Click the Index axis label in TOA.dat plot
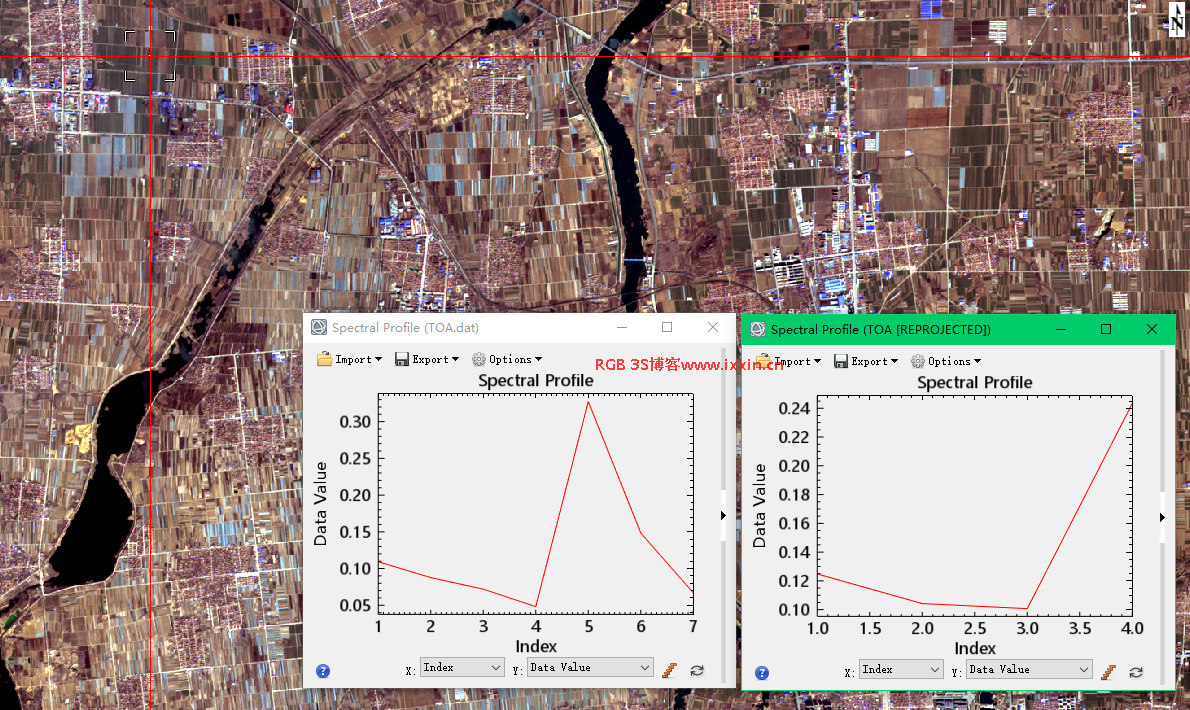Screen dimensions: 1190x710 (536, 646)
